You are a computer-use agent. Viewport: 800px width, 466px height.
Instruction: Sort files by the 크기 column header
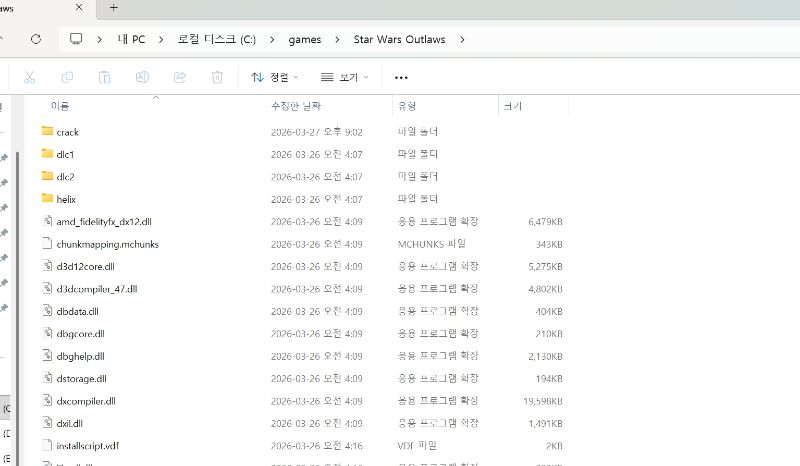tap(512, 106)
